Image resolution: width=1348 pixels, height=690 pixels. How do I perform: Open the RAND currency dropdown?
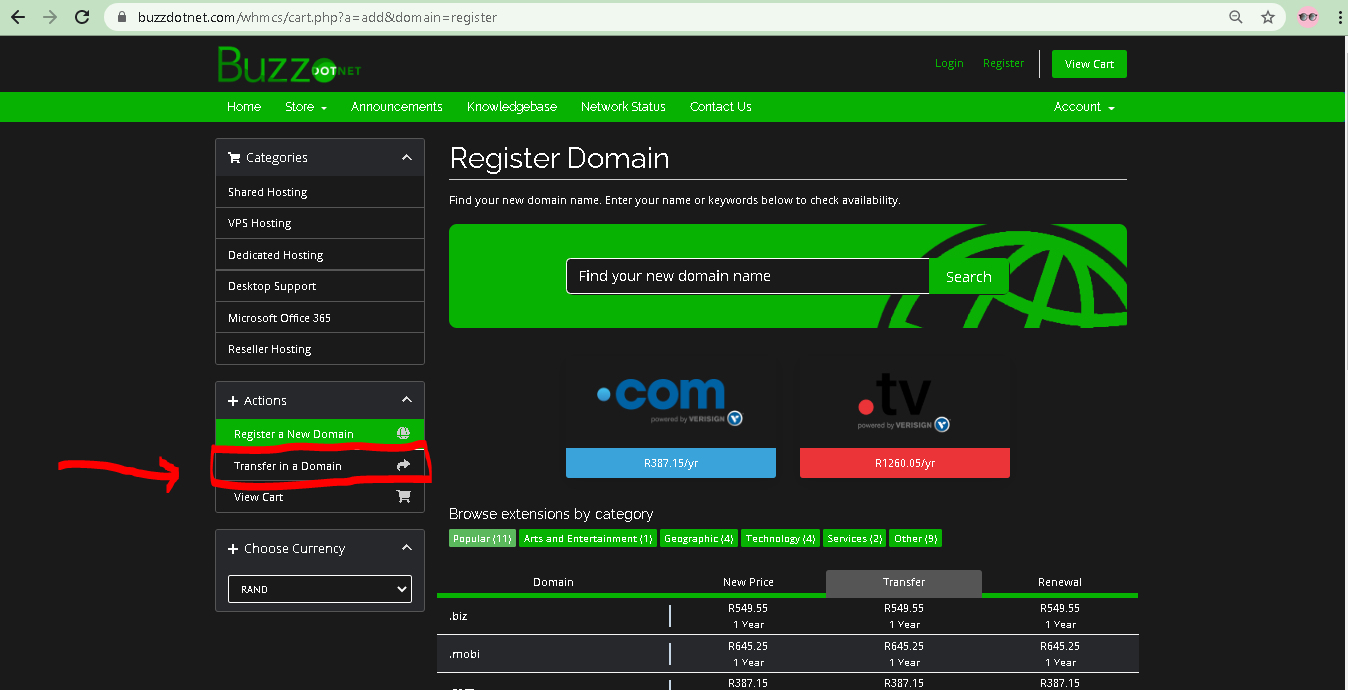click(x=320, y=589)
